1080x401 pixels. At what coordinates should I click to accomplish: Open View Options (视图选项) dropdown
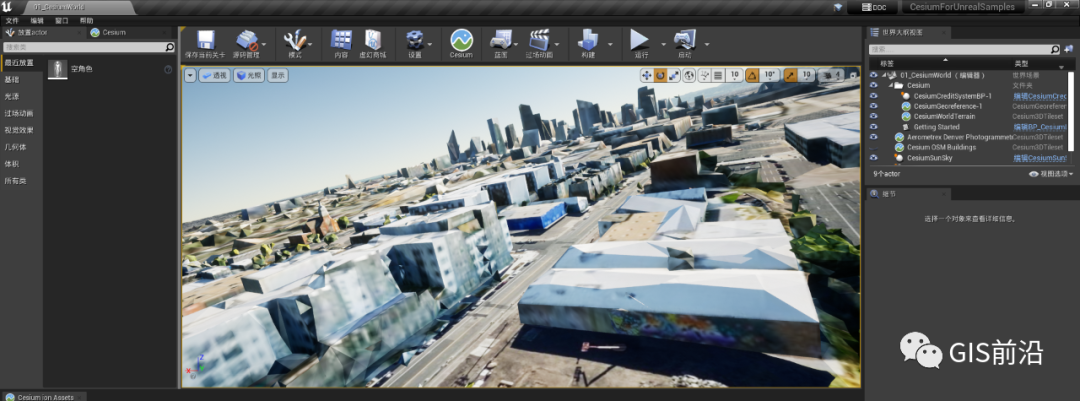pyautogui.click(x=1051, y=174)
